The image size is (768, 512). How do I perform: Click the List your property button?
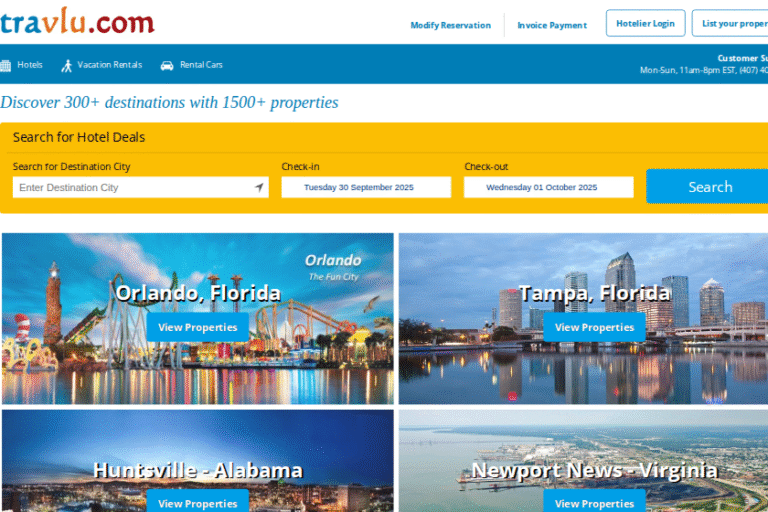pyautogui.click(x=732, y=24)
